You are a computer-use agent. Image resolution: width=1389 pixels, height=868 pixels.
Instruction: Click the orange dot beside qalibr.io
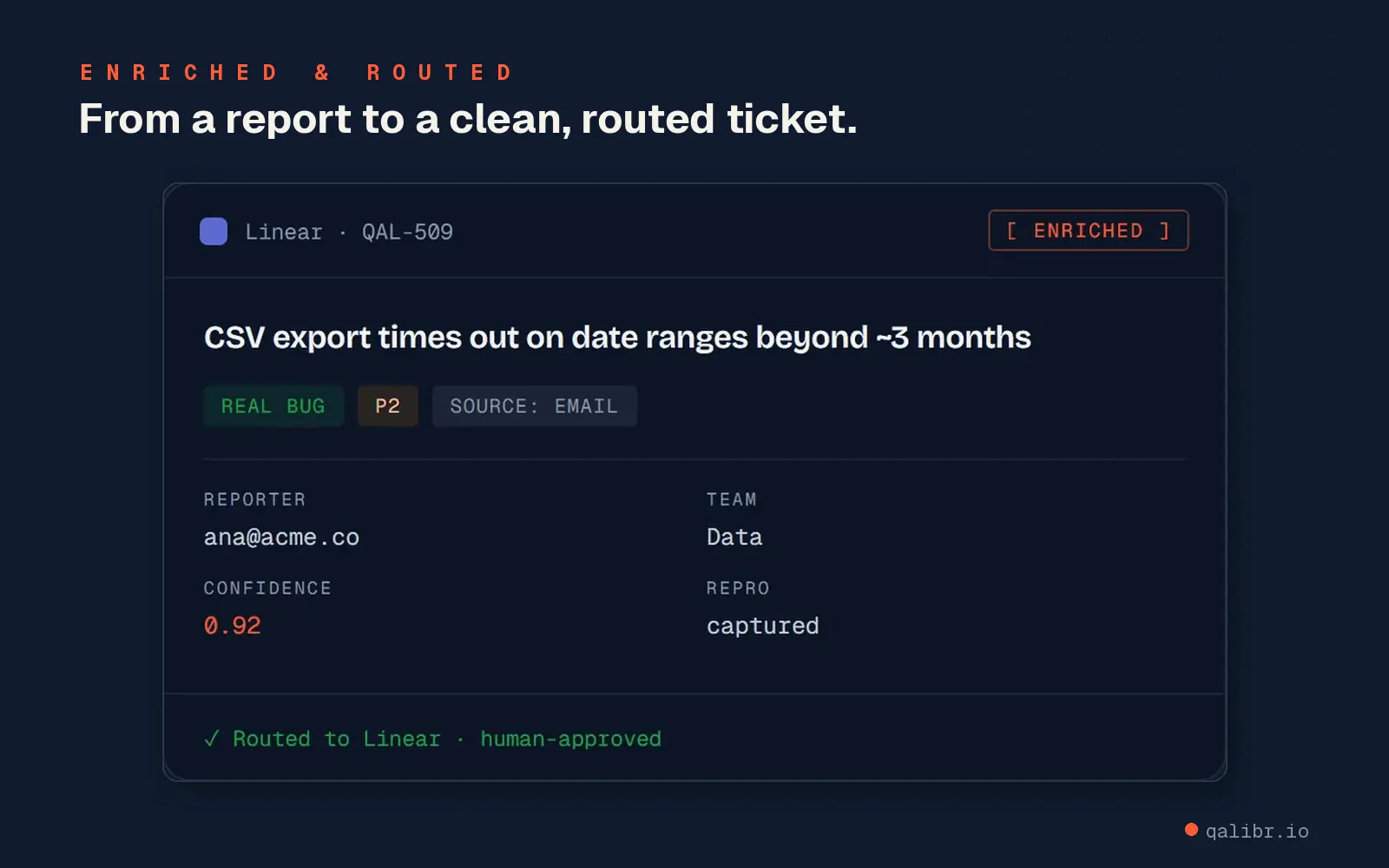coord(1191,830)
